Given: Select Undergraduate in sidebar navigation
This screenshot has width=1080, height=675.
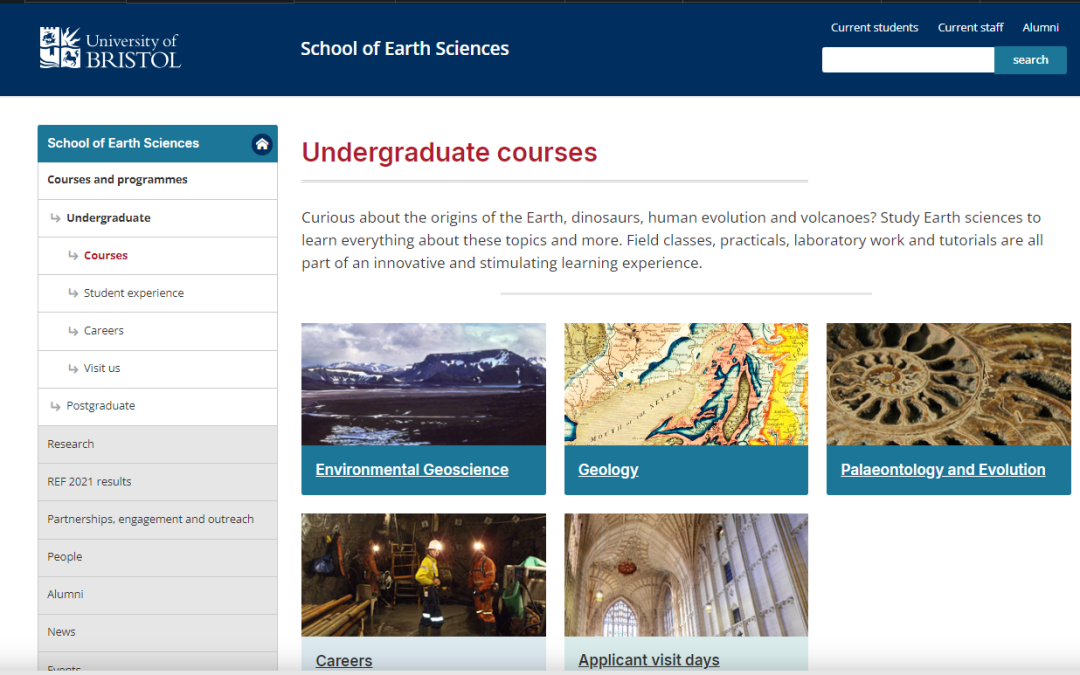Looking at the screenshot, I should click(158, 218).
